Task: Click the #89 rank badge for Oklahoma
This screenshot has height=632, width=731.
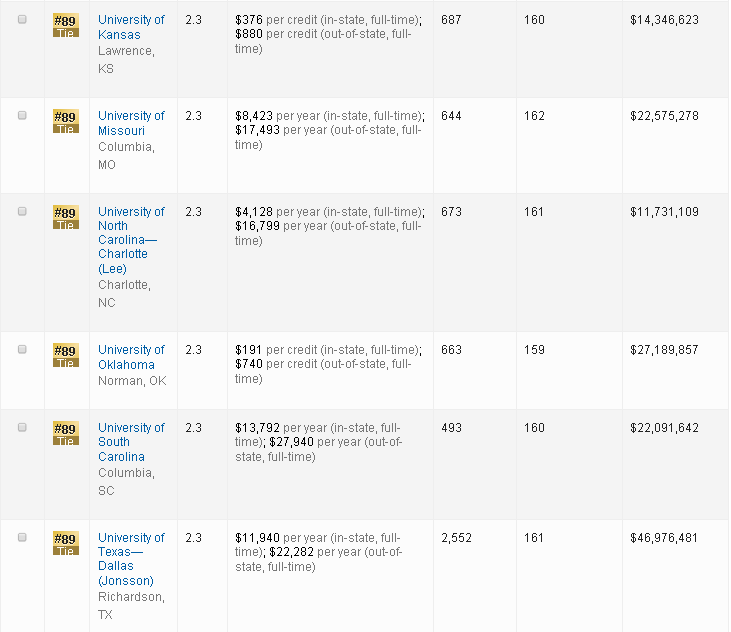Action: coord(65,355)
